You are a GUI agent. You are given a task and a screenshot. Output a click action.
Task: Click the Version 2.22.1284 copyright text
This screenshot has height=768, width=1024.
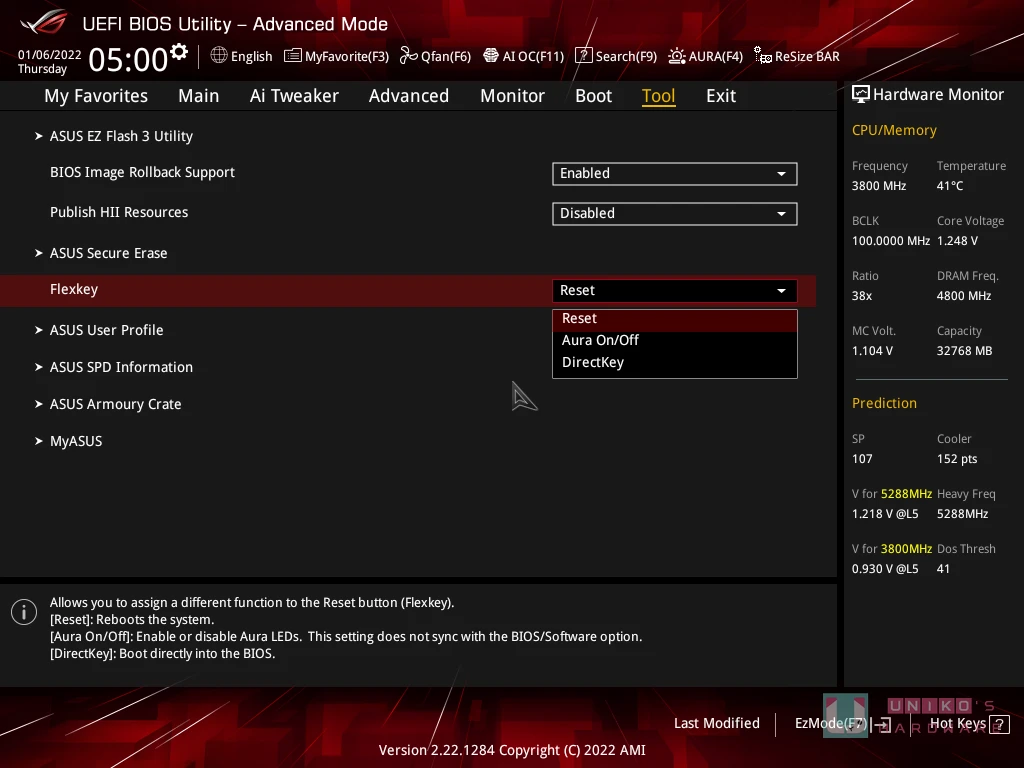point(512,750)
